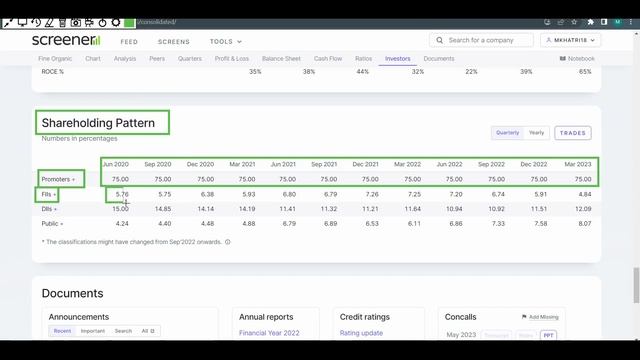640x360 pixels.
Task: Click the Add Missing concall link
Action: tap(540, 317)
